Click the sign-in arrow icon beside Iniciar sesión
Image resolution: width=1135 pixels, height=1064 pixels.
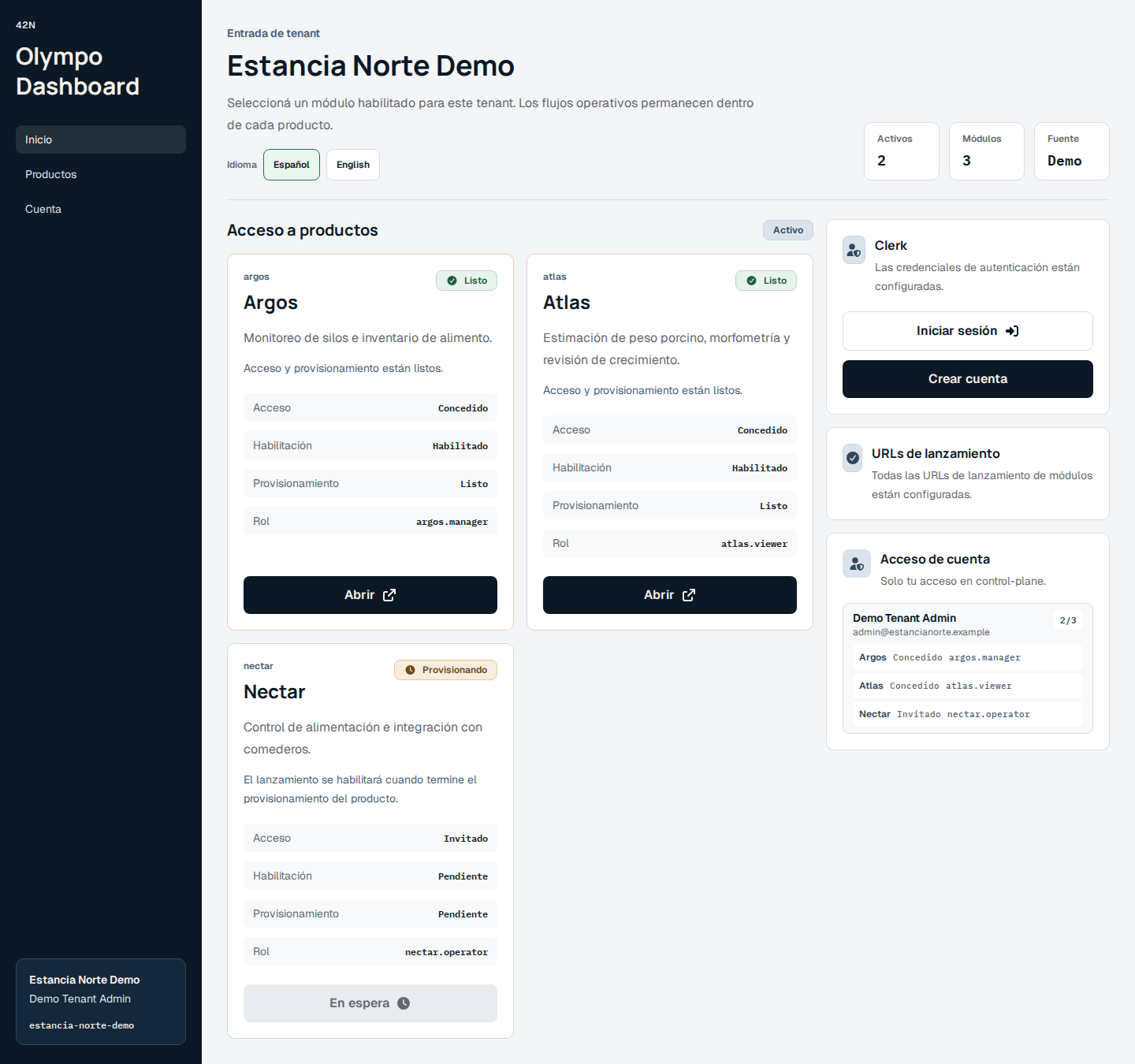(x=1012, y=331)
